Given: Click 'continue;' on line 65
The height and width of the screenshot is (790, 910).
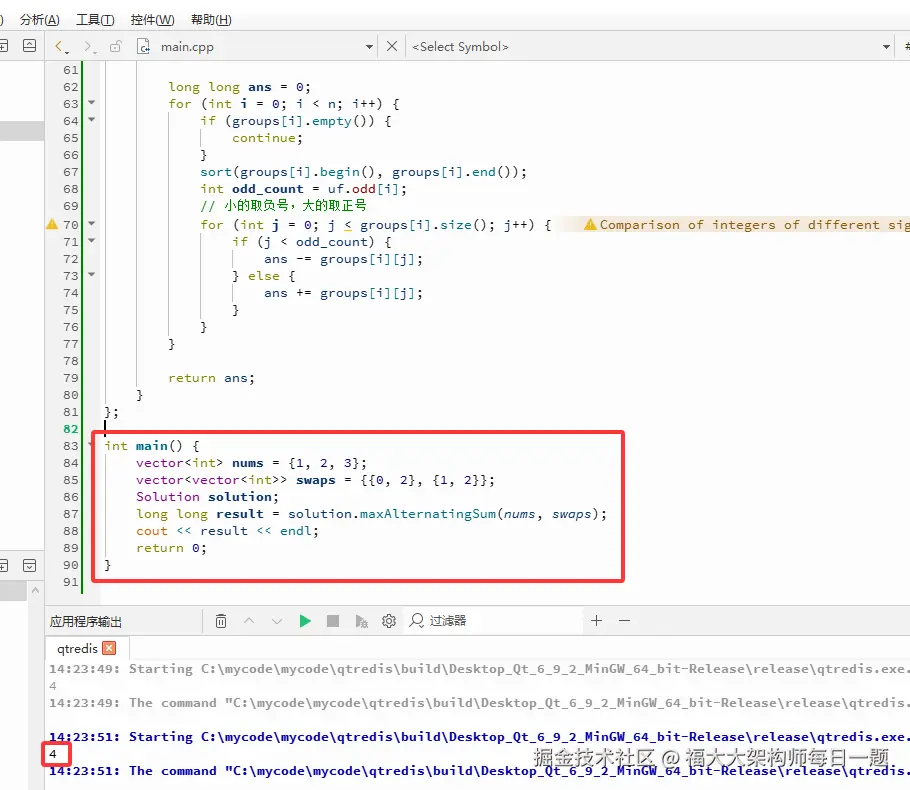Looking at the screenshot, I should (267, 138).
